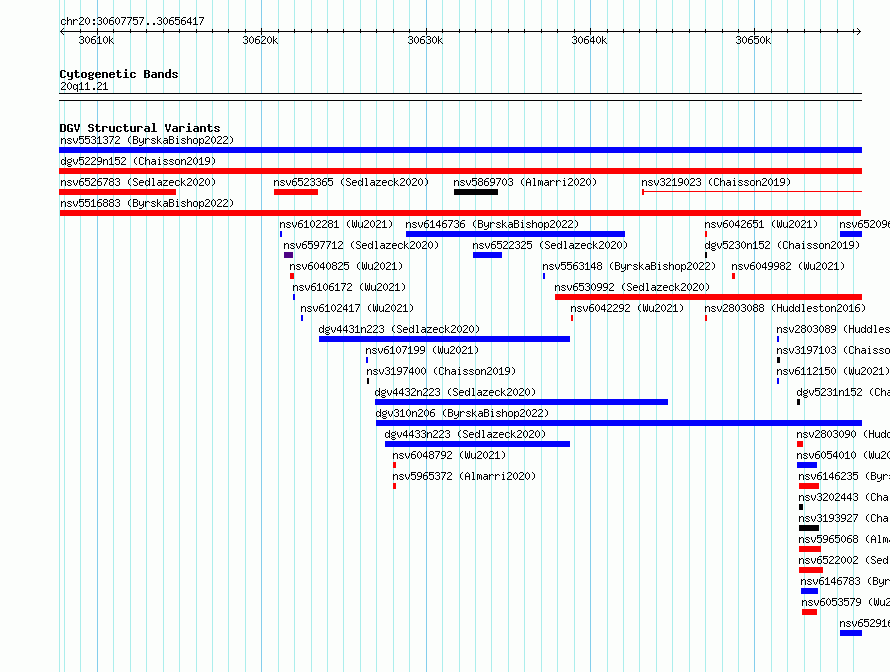This screenshot has height=672, width=890.
Task: Open the nsv6102417 (Wu2021) label
Action: [x=357, y=308]
